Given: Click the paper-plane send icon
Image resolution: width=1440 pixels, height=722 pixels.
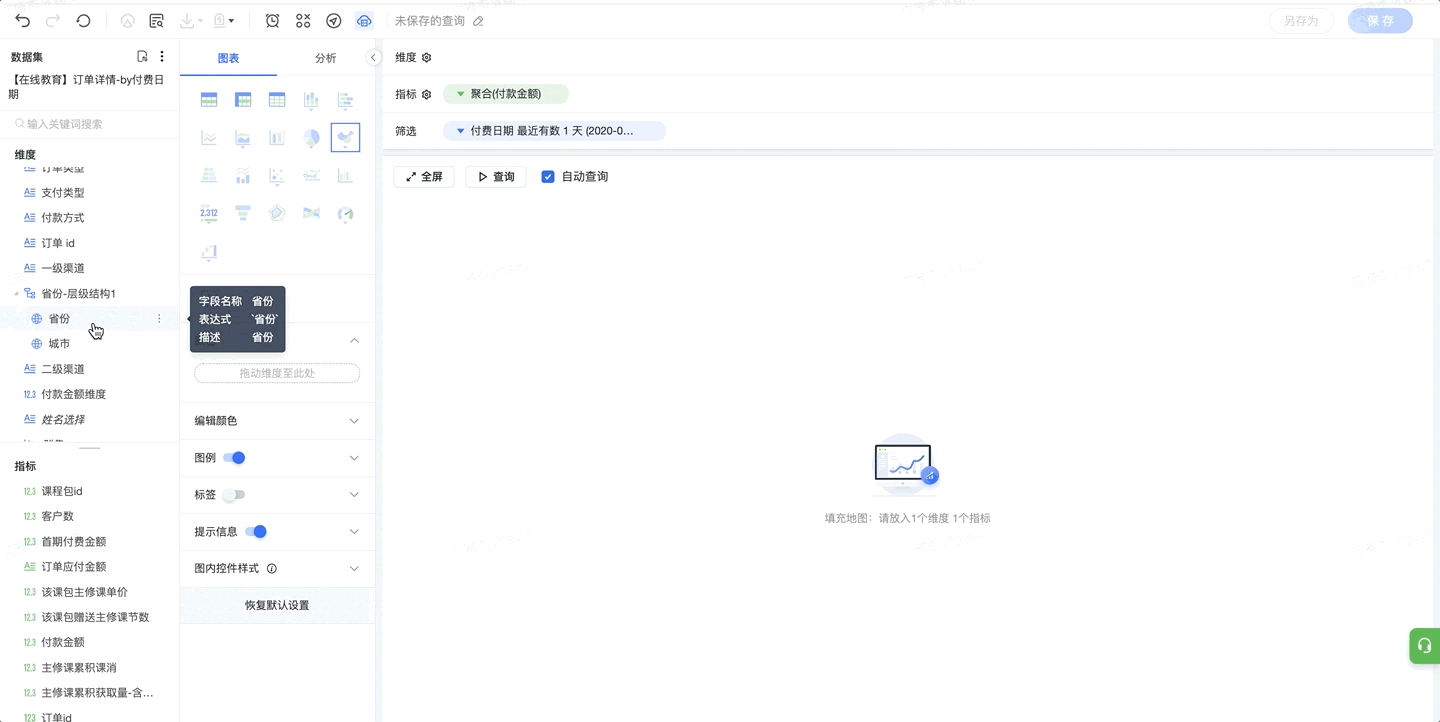Looking at the screenshot, I should (x=334, y=21).
